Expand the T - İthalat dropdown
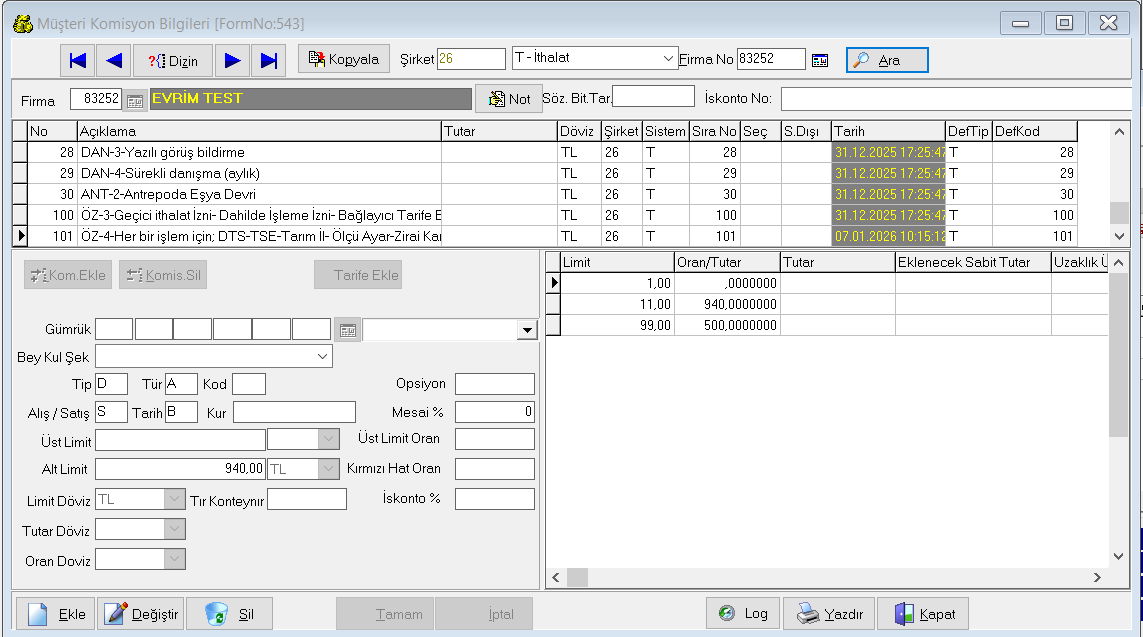 (669, 59)
